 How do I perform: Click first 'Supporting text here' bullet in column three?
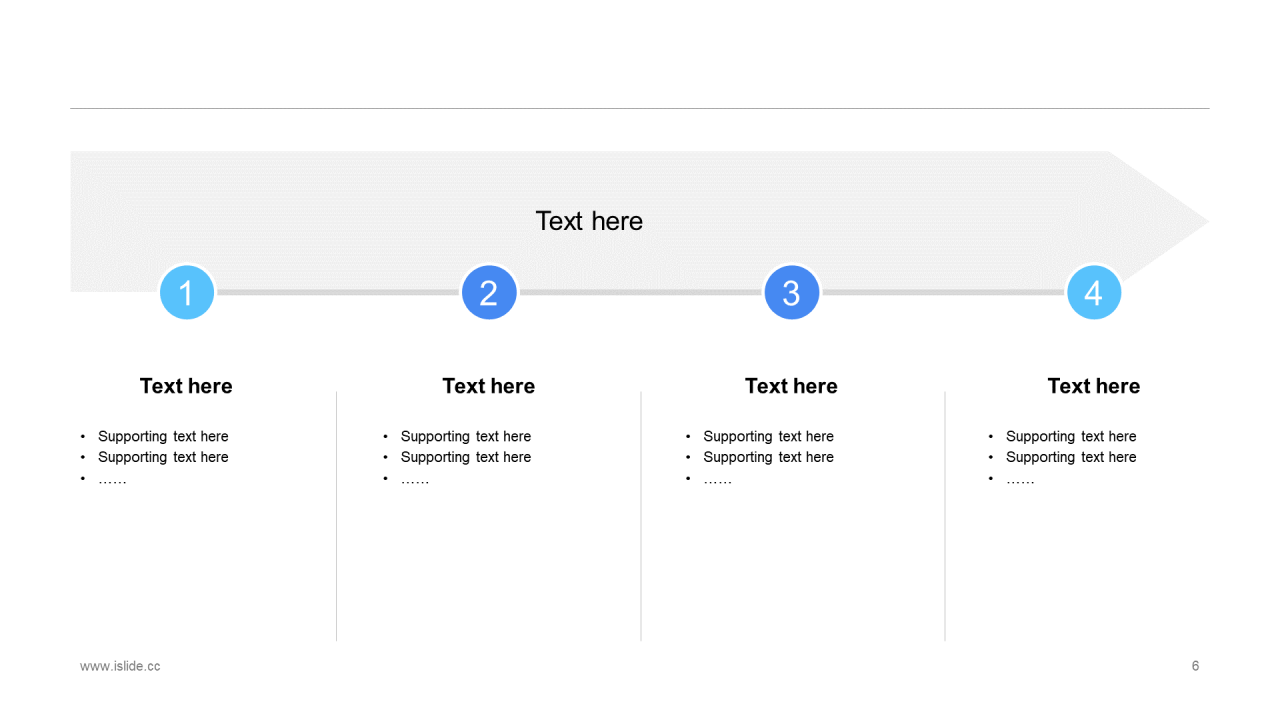click(768, 436)
